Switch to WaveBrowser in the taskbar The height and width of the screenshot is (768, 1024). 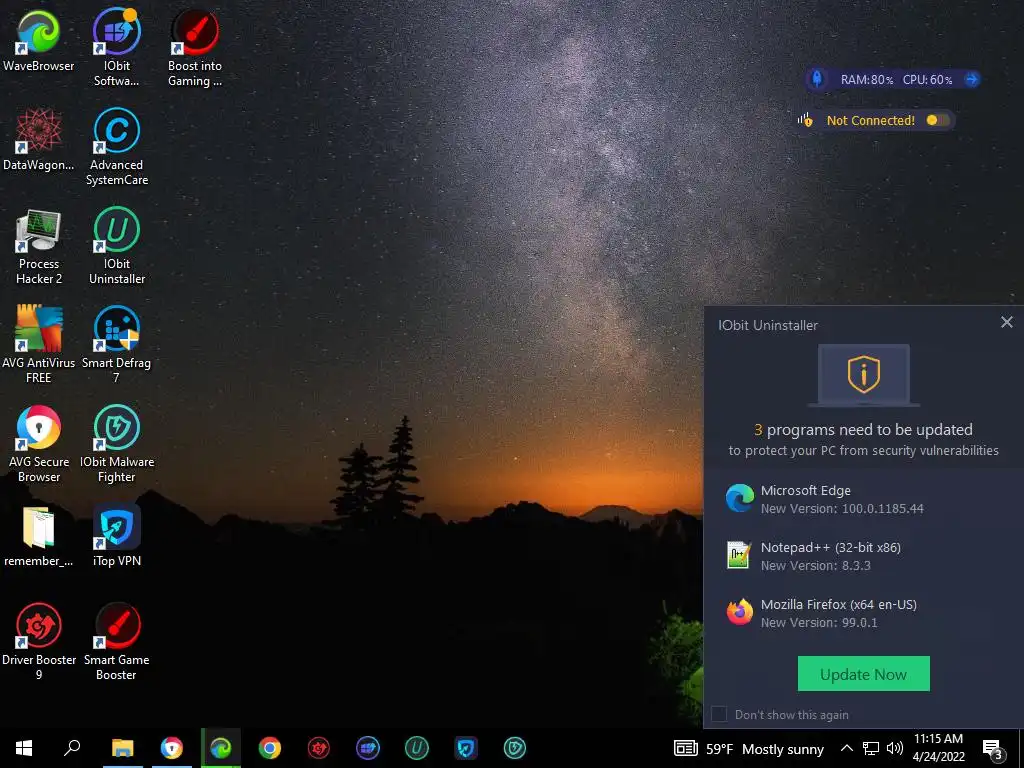click(221, 748)
